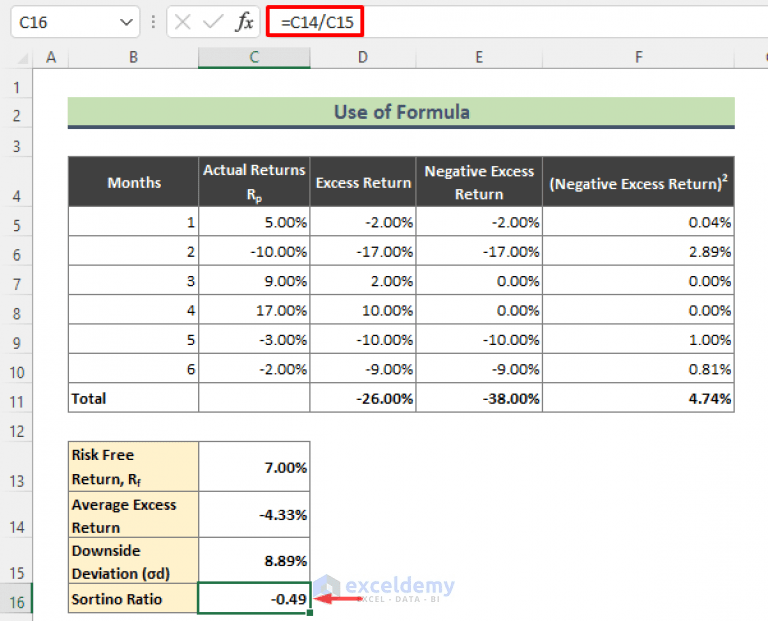Select 'Risk Free Return, Rf' label cell
The image size is (768, 621).
click(x=133, y=467)
